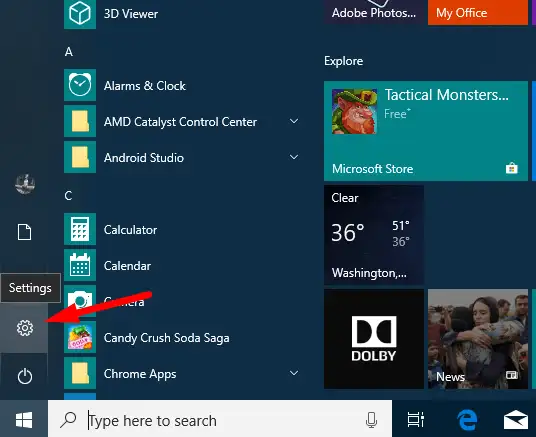Click the letter C group header
The height and width of the screenshot is (437, 536).
(68, 196)
